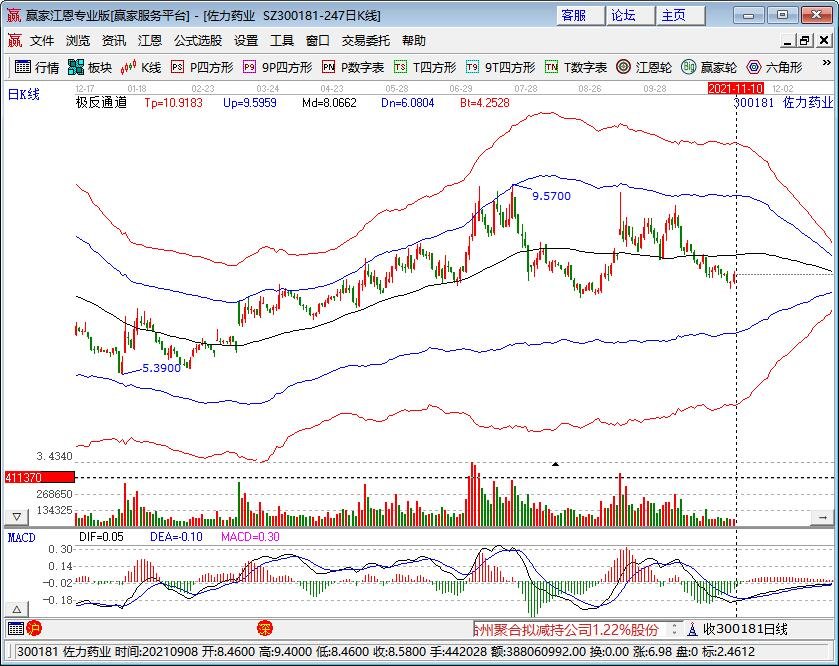The height and width of the screenshot is (666, 839).
Task: Click the 沪 Shanghai index status icon
Action: click(33, 629)
